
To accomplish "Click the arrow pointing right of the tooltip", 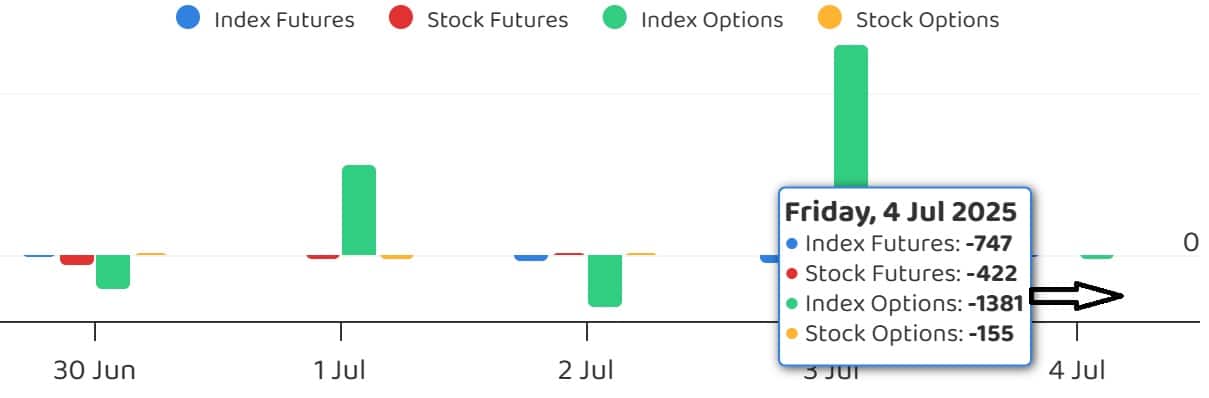I will coord(1078,296).
